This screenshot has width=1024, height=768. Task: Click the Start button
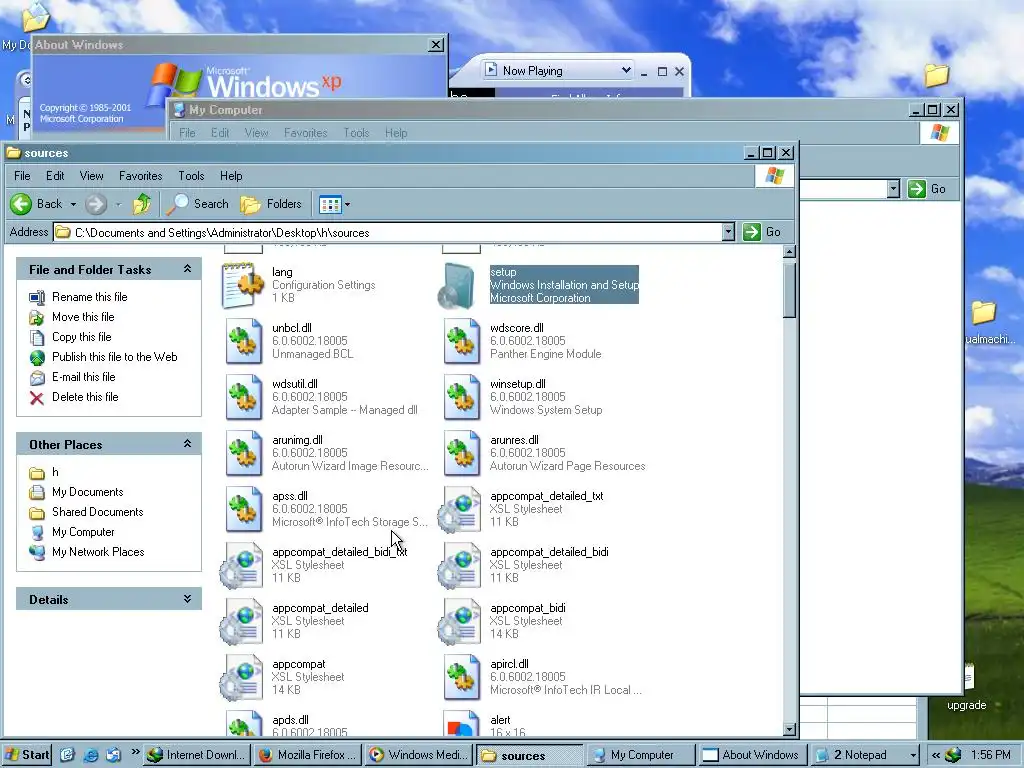(x=27, y=755)
